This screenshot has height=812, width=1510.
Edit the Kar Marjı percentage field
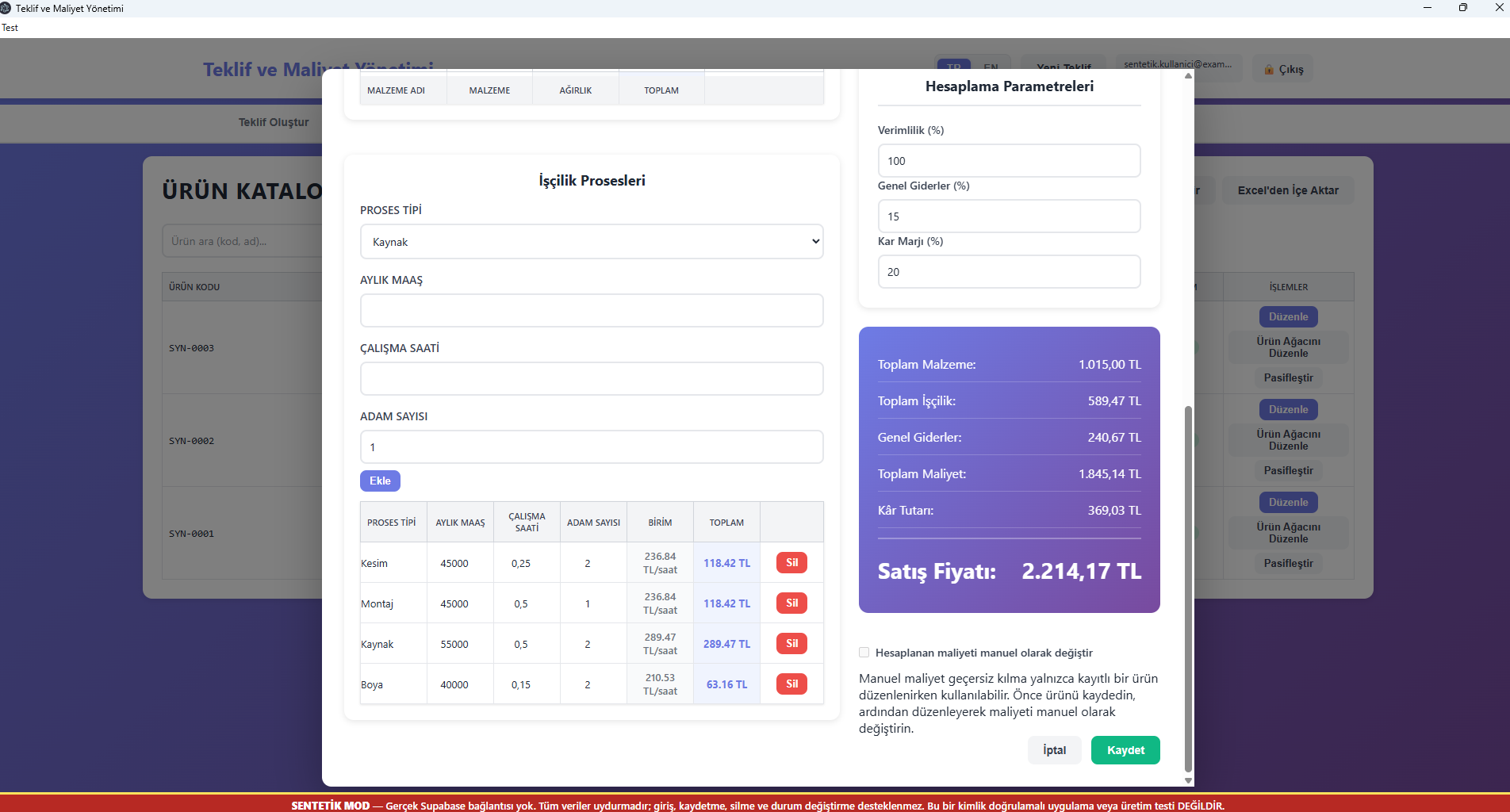pyautogui.click(x=1009, y=272)
